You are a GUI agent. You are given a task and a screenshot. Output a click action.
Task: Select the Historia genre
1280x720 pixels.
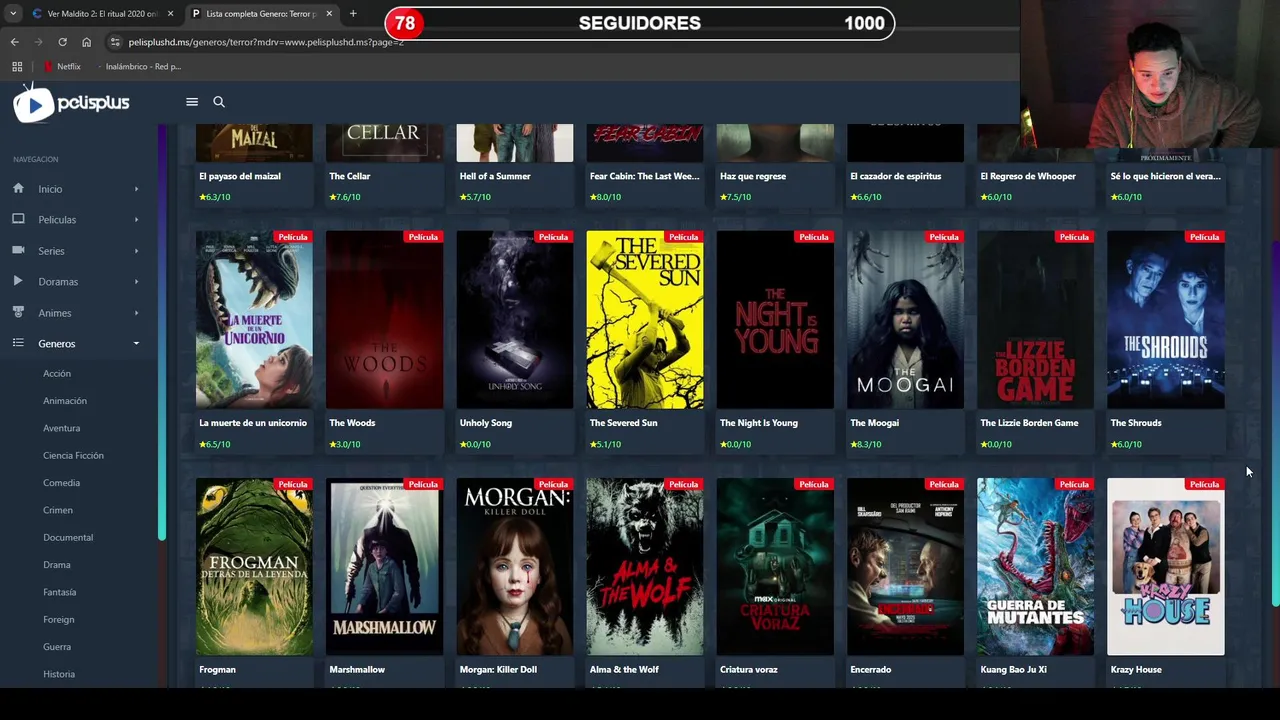59,674
